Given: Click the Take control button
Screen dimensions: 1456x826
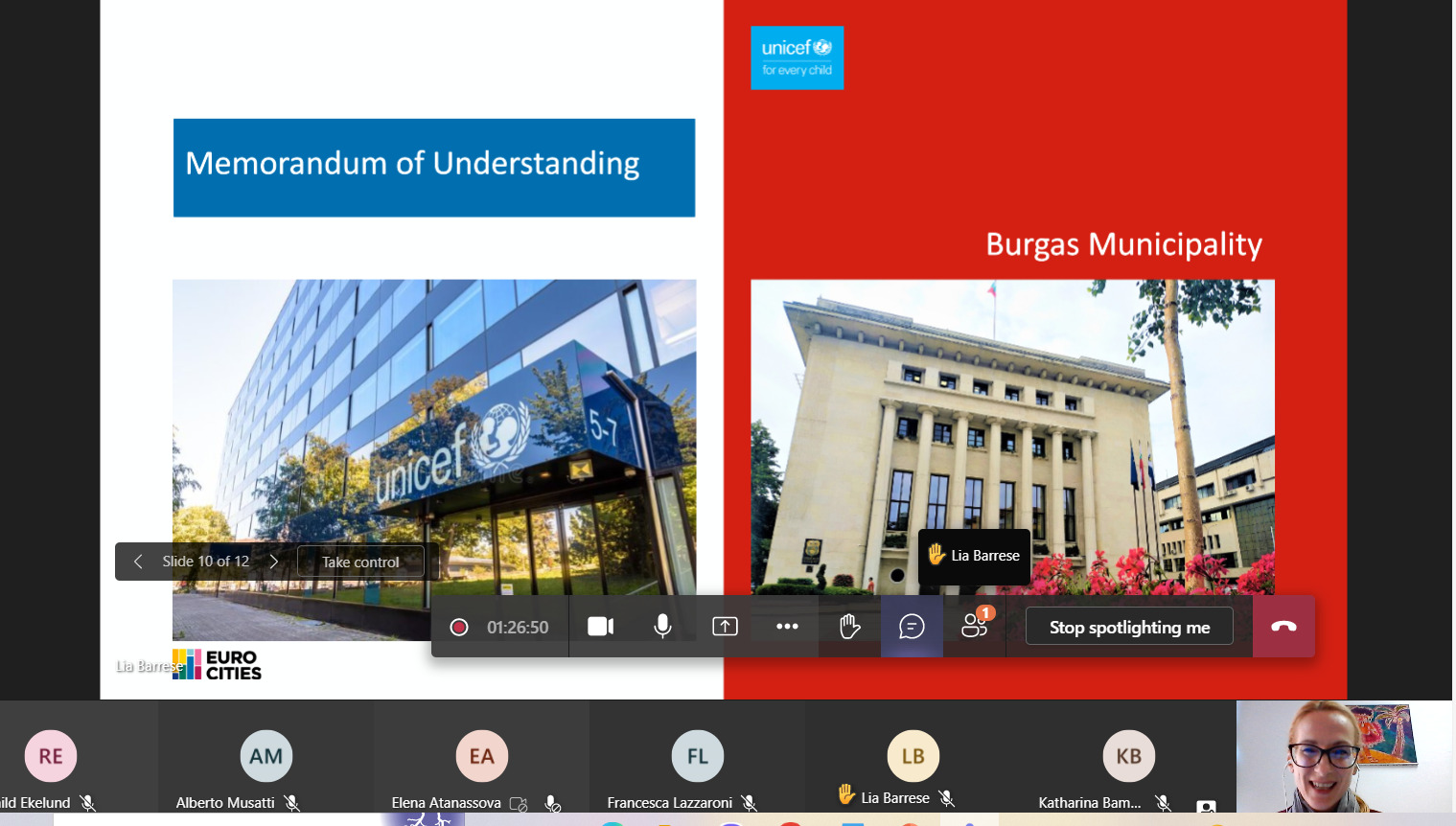Looking at the screenshot, I should click(360, 562).
